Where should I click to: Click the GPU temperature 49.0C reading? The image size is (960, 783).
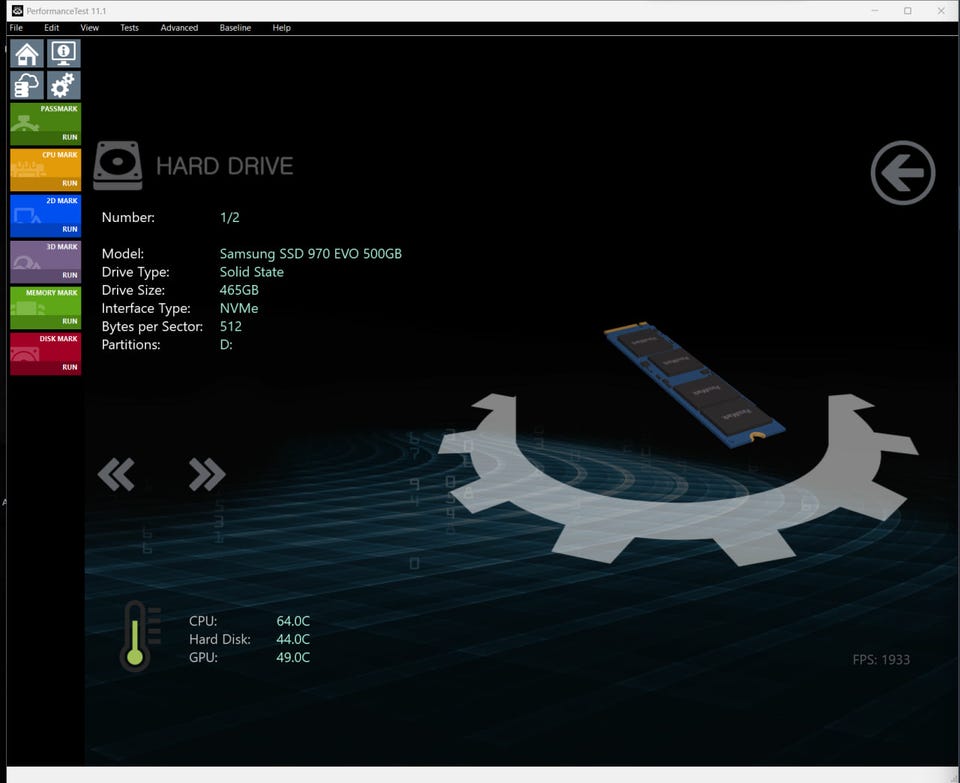[293, 657]
